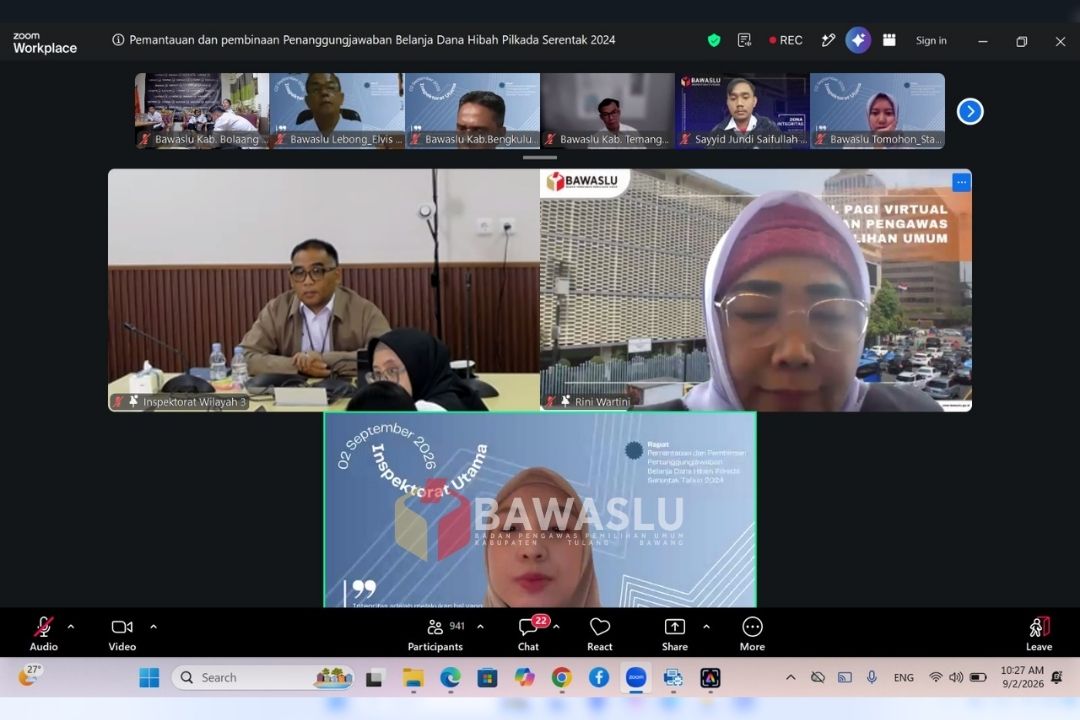Expand the Share options caret

click(706, 627)
